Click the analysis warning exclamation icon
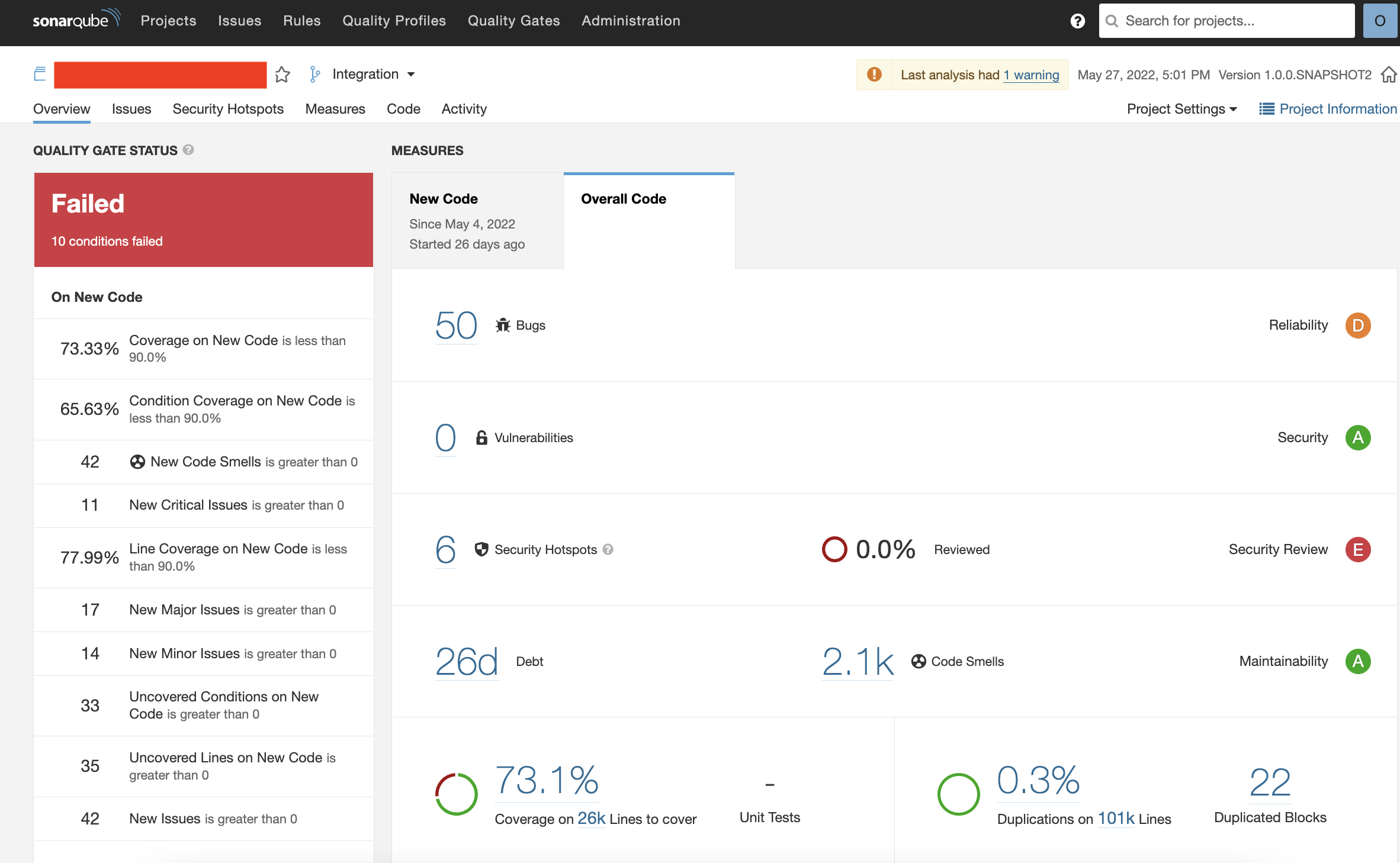The width and height of the screenshot is (1400, 863). [874, 75]
